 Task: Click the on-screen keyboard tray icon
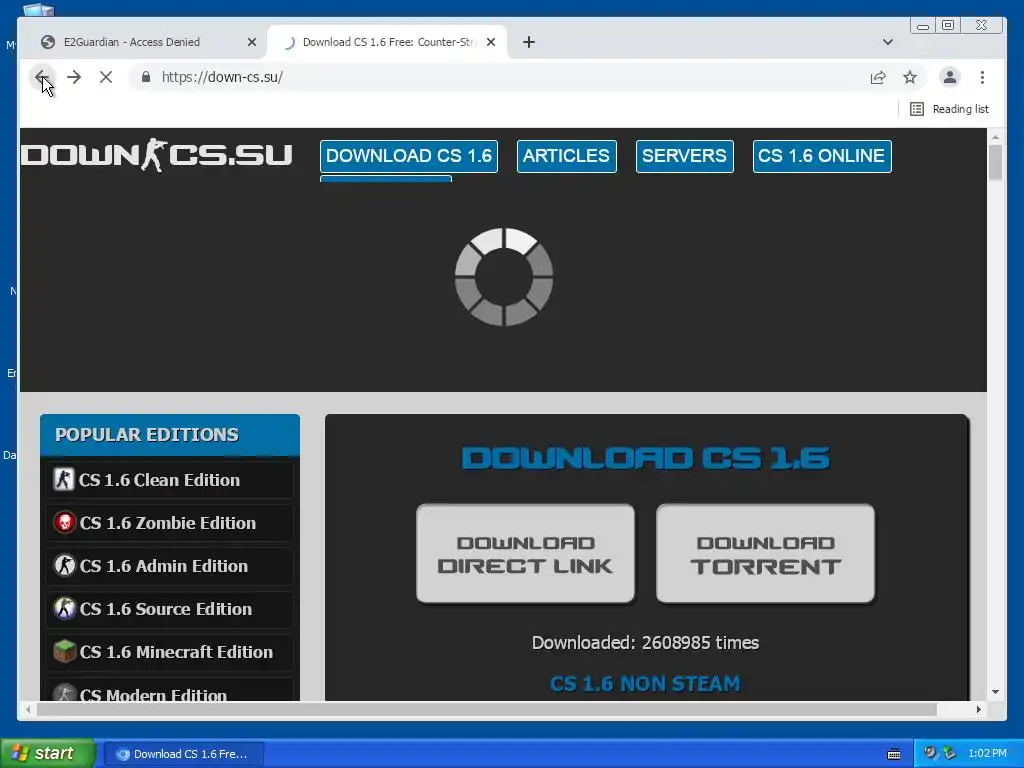tap(894, 754)
